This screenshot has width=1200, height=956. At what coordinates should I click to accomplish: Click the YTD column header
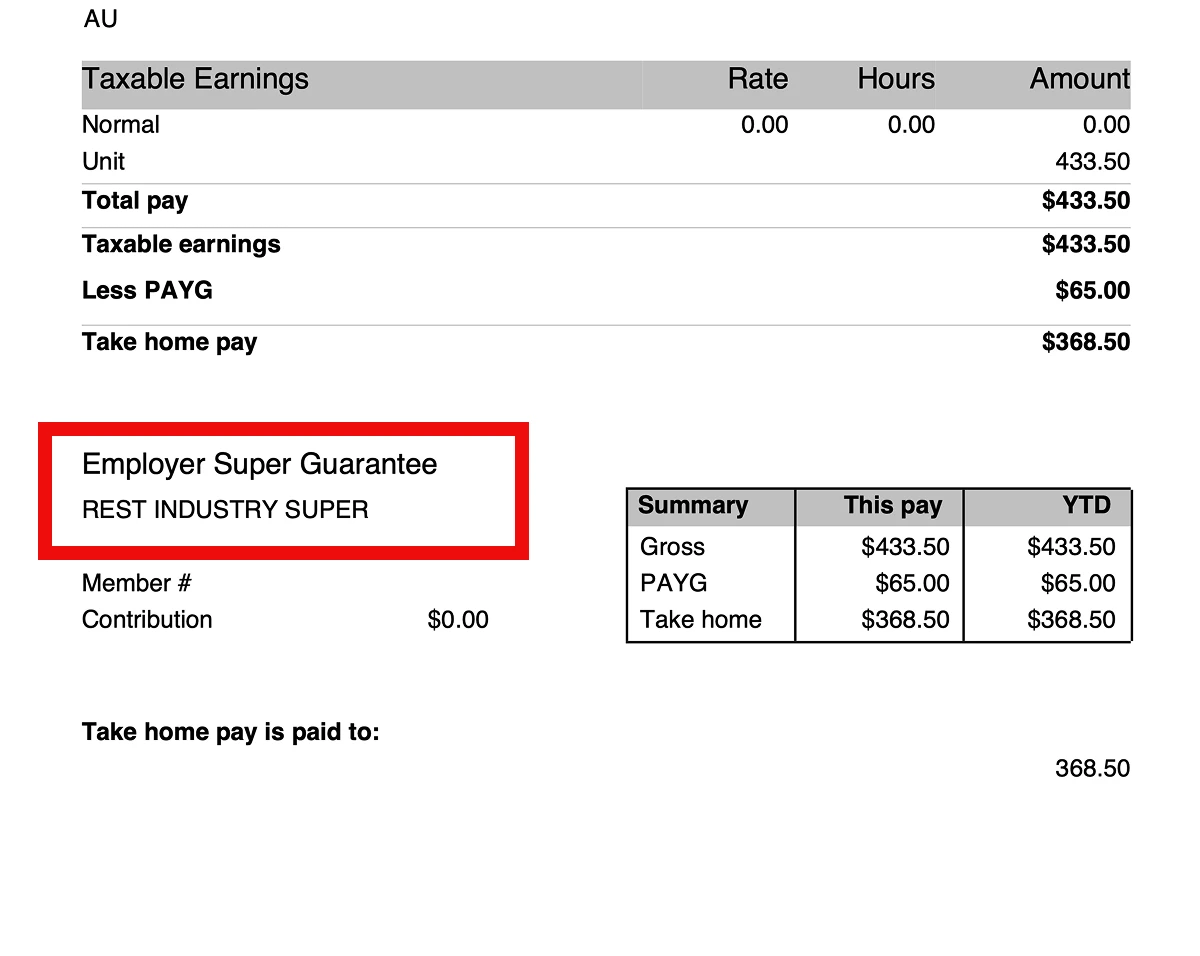(x=1086, y=506)
